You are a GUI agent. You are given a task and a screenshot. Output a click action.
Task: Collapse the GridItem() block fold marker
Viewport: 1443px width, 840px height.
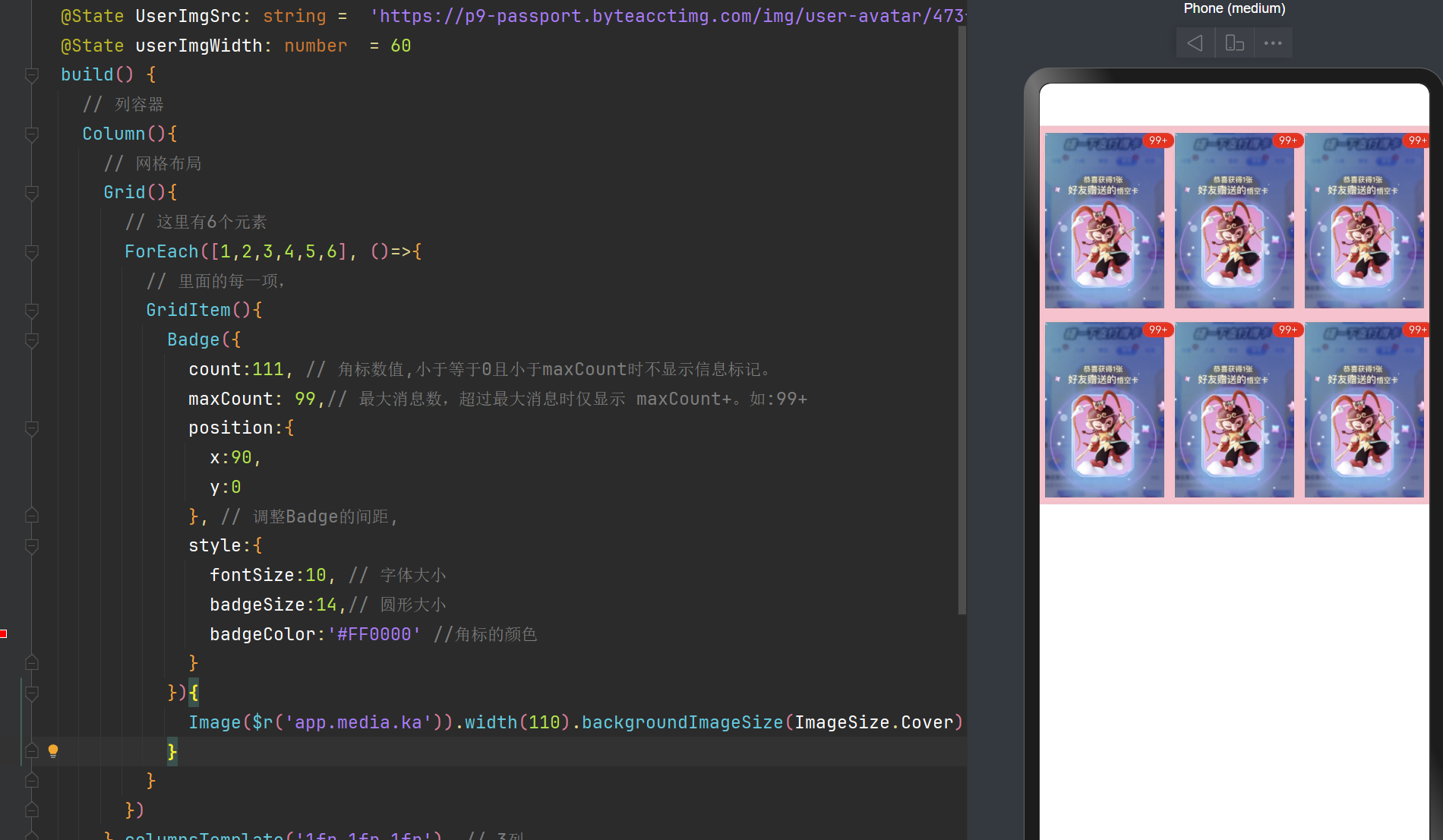(x=32, y=311)
